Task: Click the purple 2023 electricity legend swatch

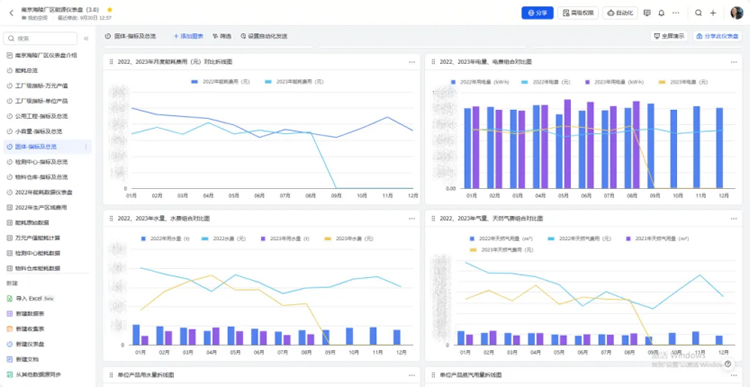Action: point(587,82)
